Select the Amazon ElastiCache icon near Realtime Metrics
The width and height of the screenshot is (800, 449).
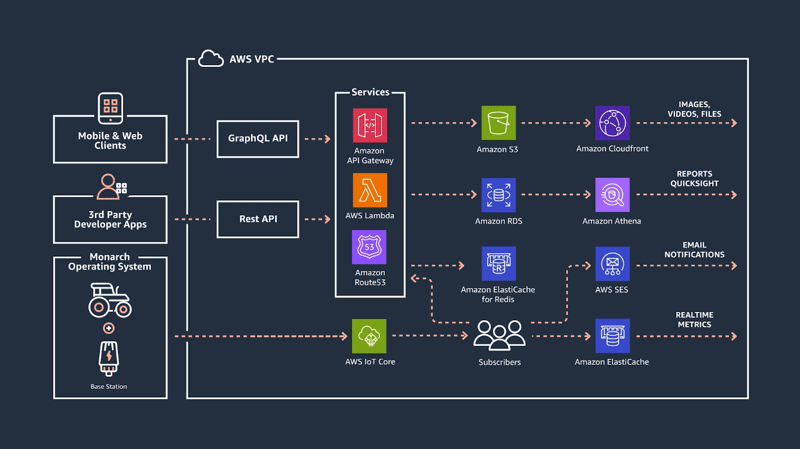(x=612, y=336)
